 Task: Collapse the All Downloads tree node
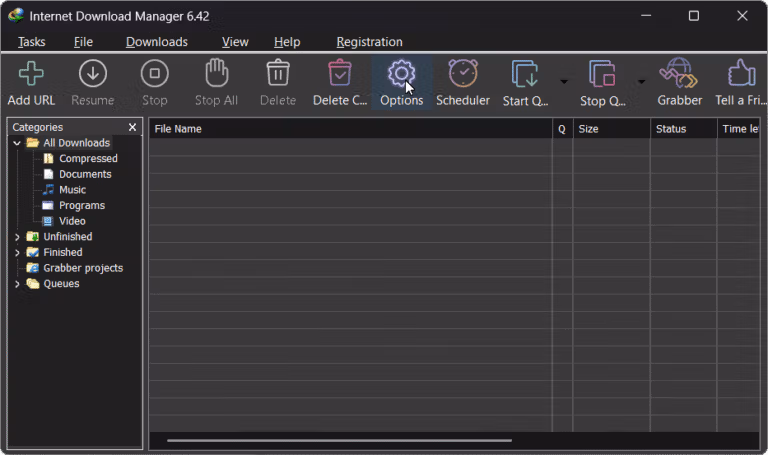[x=17, y=143]
